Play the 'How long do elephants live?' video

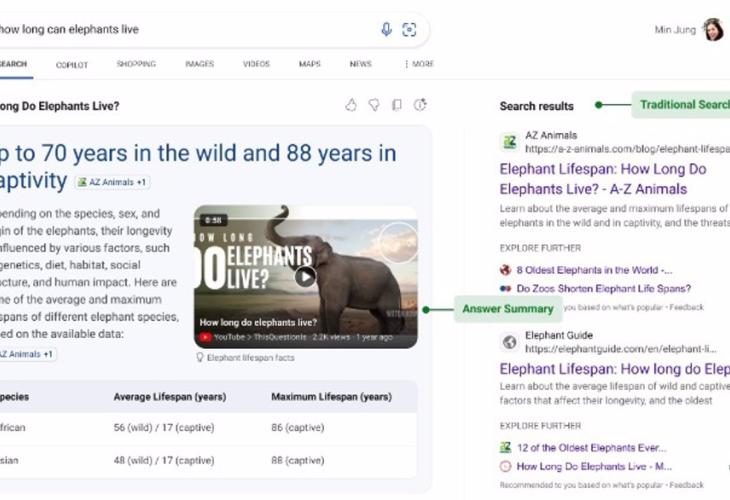pos(305,276)
